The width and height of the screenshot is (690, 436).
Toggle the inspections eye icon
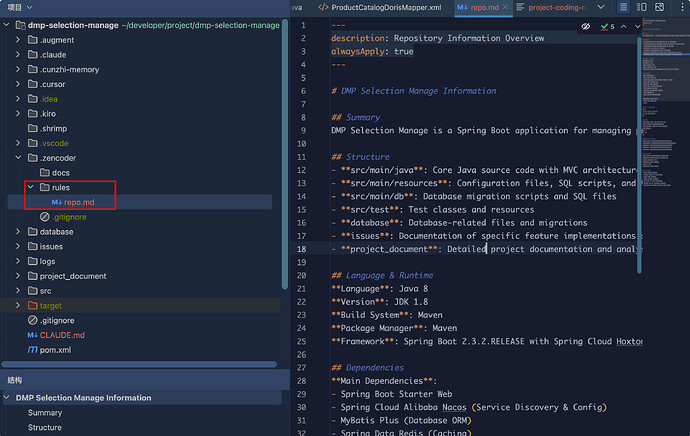pyautogui.click(x=585, y=26)
